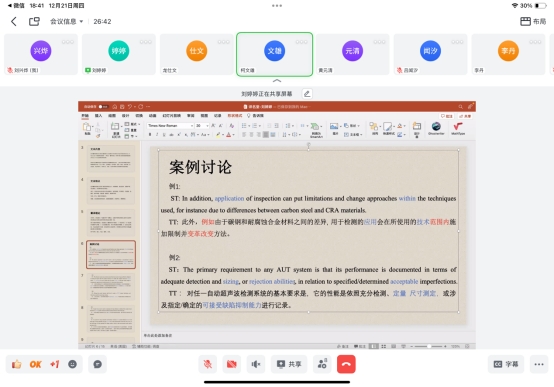Open the chat message bubble
This screenshot has width=554, height=387.
98,364
